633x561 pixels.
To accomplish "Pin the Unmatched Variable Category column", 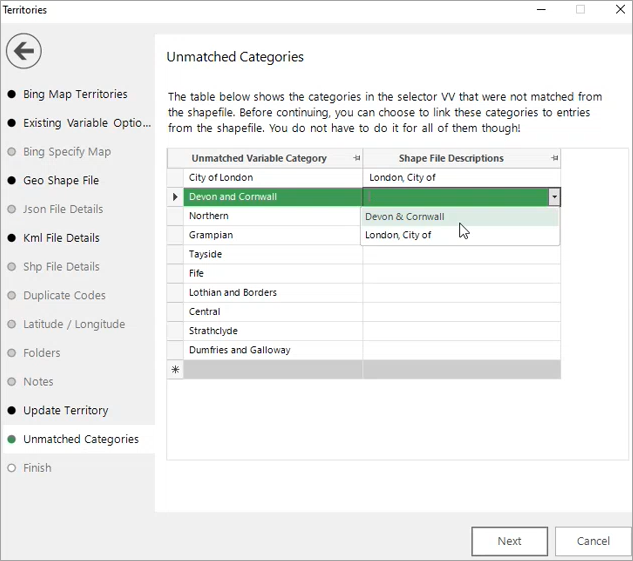I will [356, 158].
